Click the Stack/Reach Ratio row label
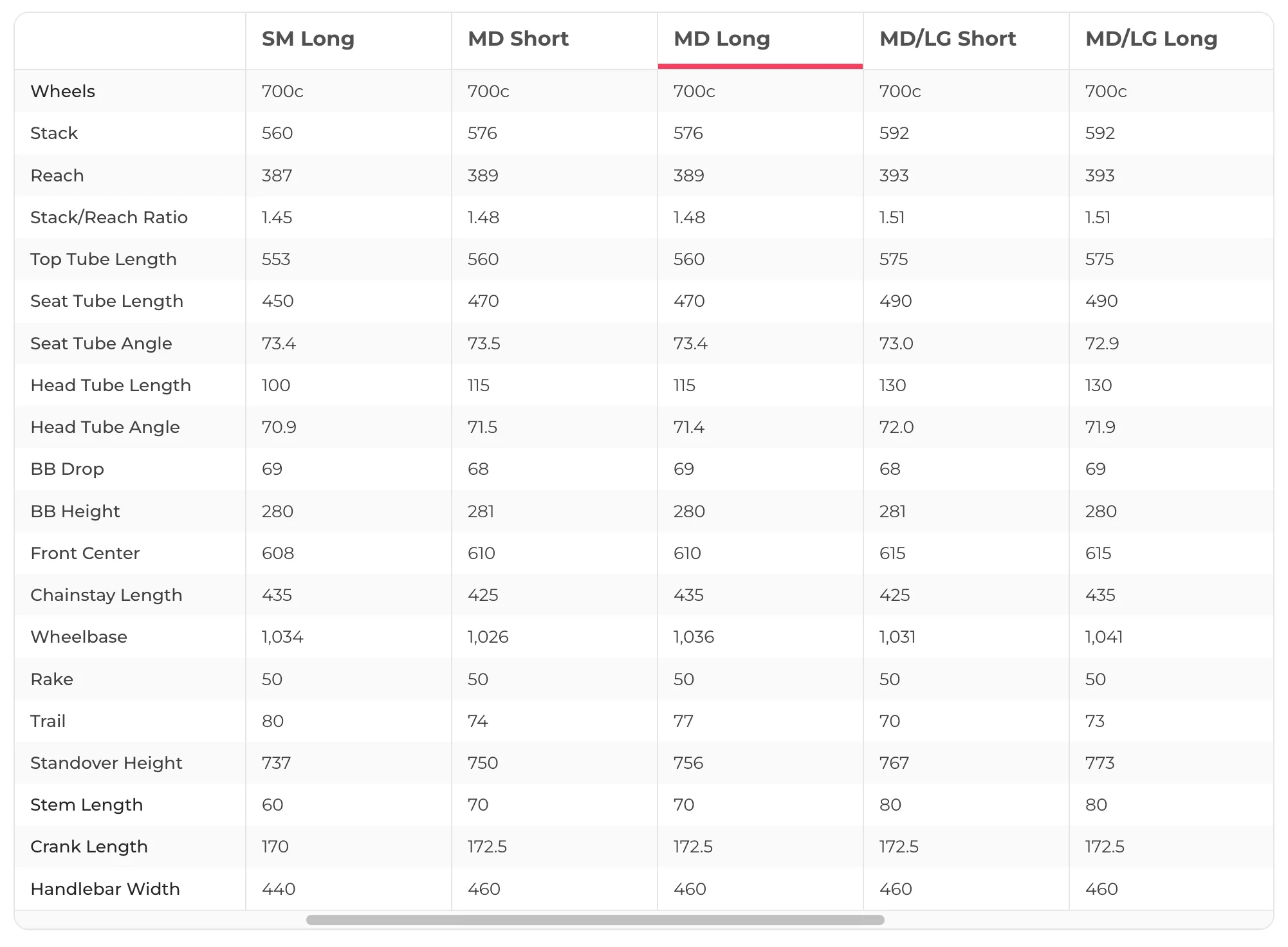 (x=109, y=217)
